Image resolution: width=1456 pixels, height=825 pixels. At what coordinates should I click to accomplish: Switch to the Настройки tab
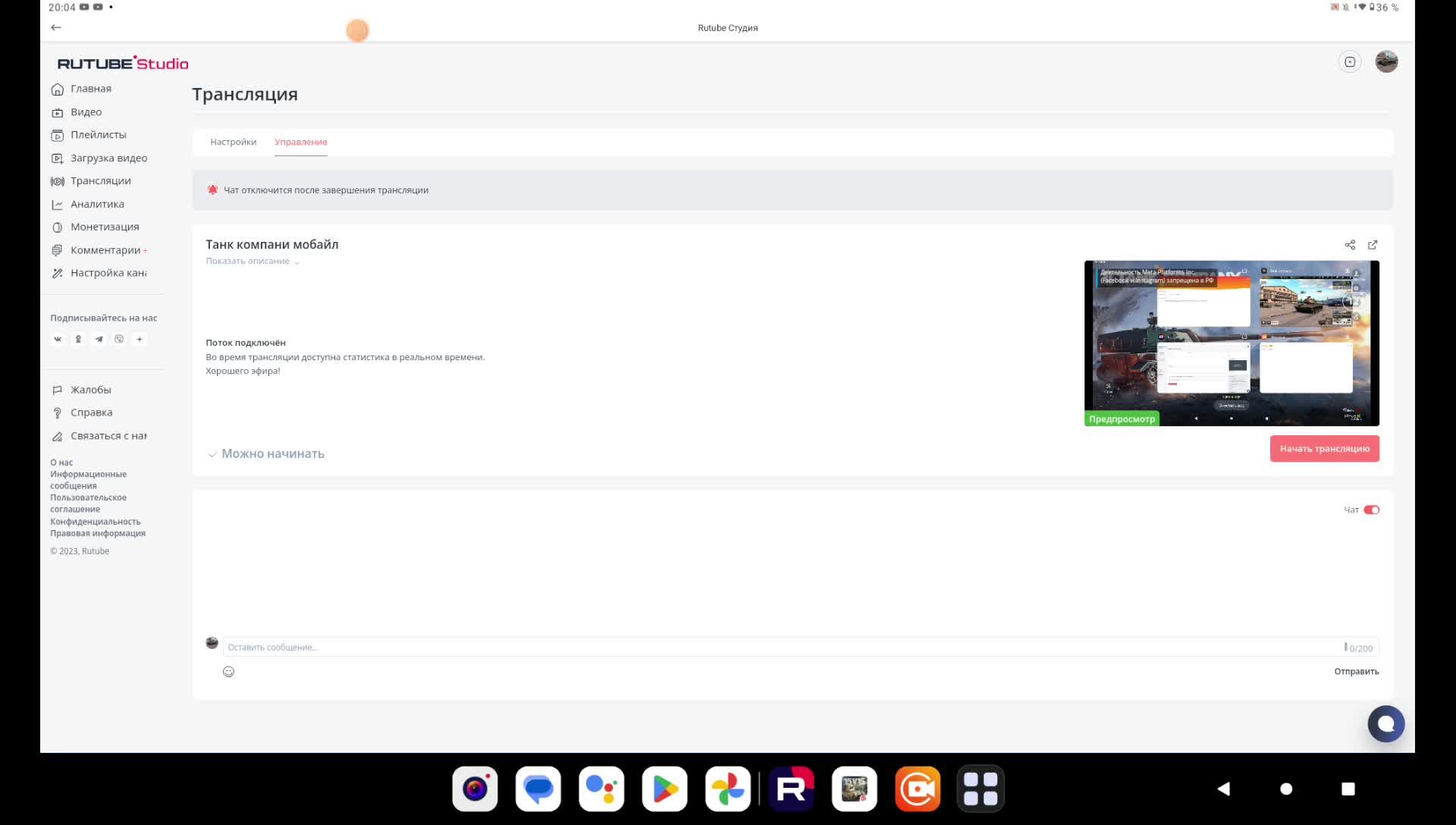233,143
